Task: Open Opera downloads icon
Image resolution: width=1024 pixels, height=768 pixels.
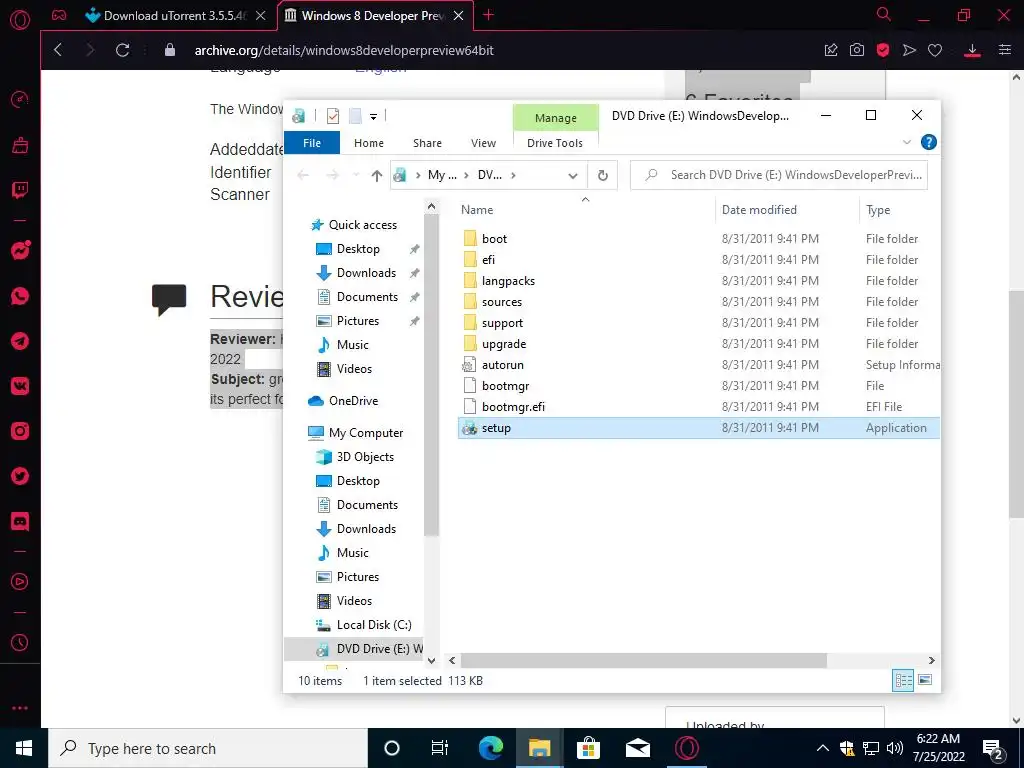Action: 972,50
